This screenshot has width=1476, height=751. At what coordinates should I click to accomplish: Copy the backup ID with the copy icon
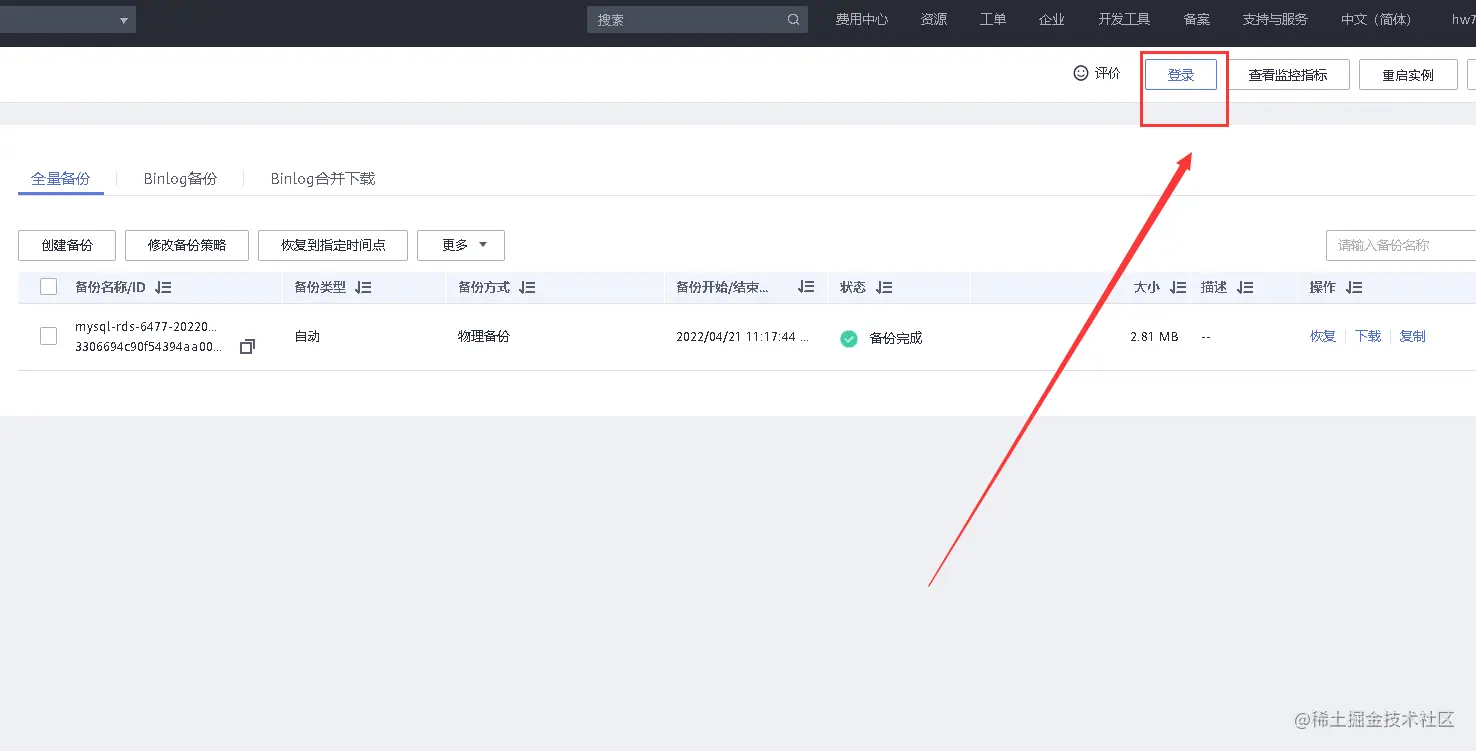[x=247, y=346]
